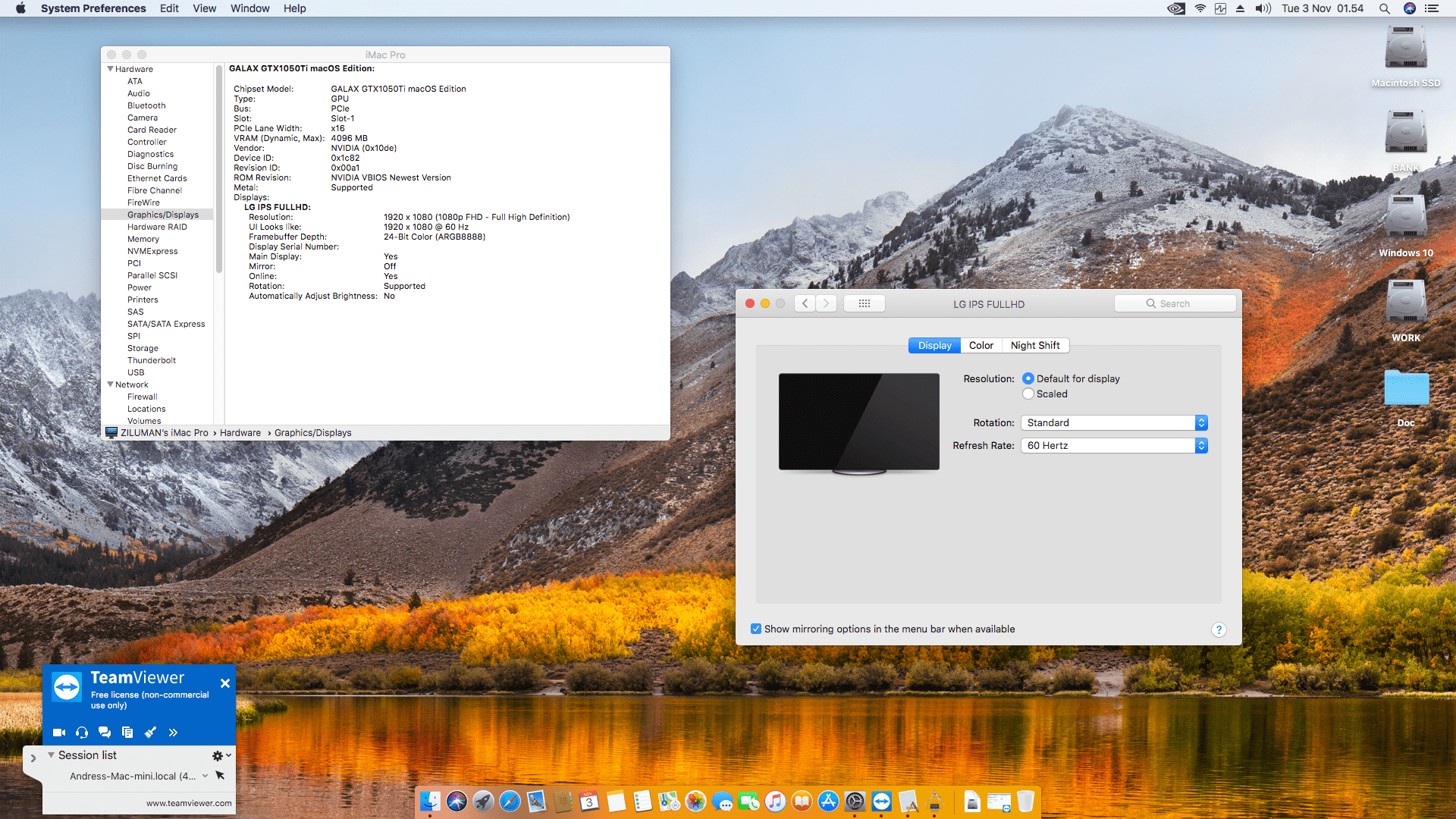Click the TeamViewer video camera icon
The width and height of the screenshot is (1456, 819).
click(58, 733)
